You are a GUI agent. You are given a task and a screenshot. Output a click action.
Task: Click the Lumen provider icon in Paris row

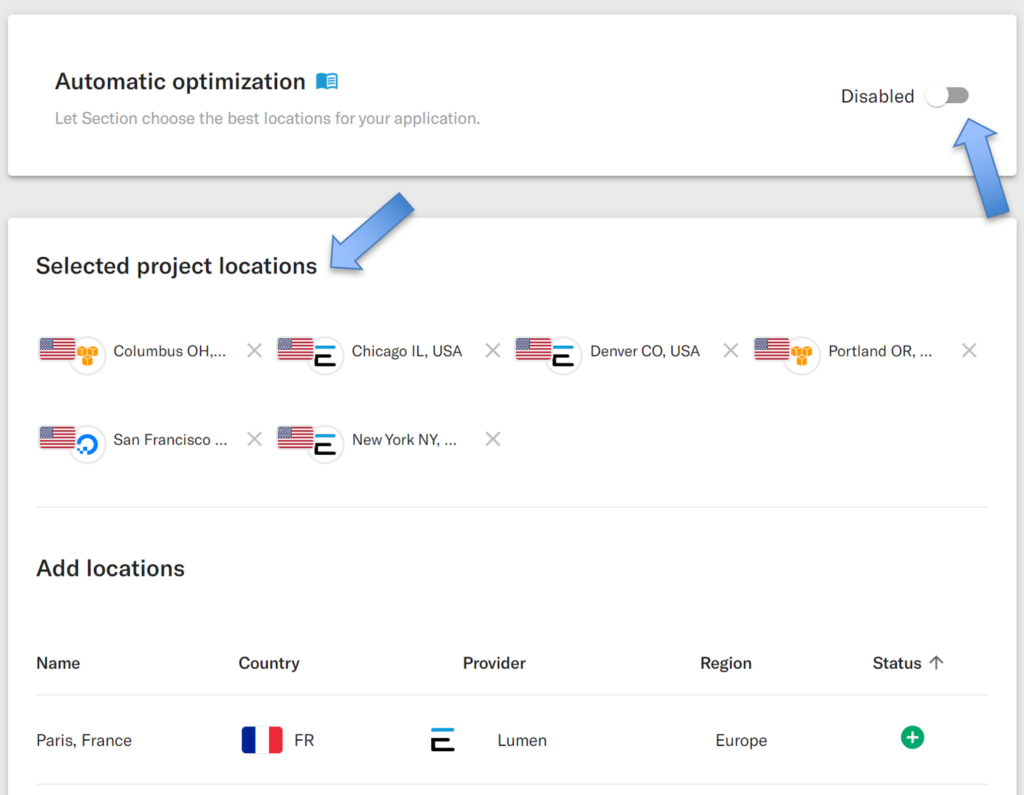(x=443, y=739)
